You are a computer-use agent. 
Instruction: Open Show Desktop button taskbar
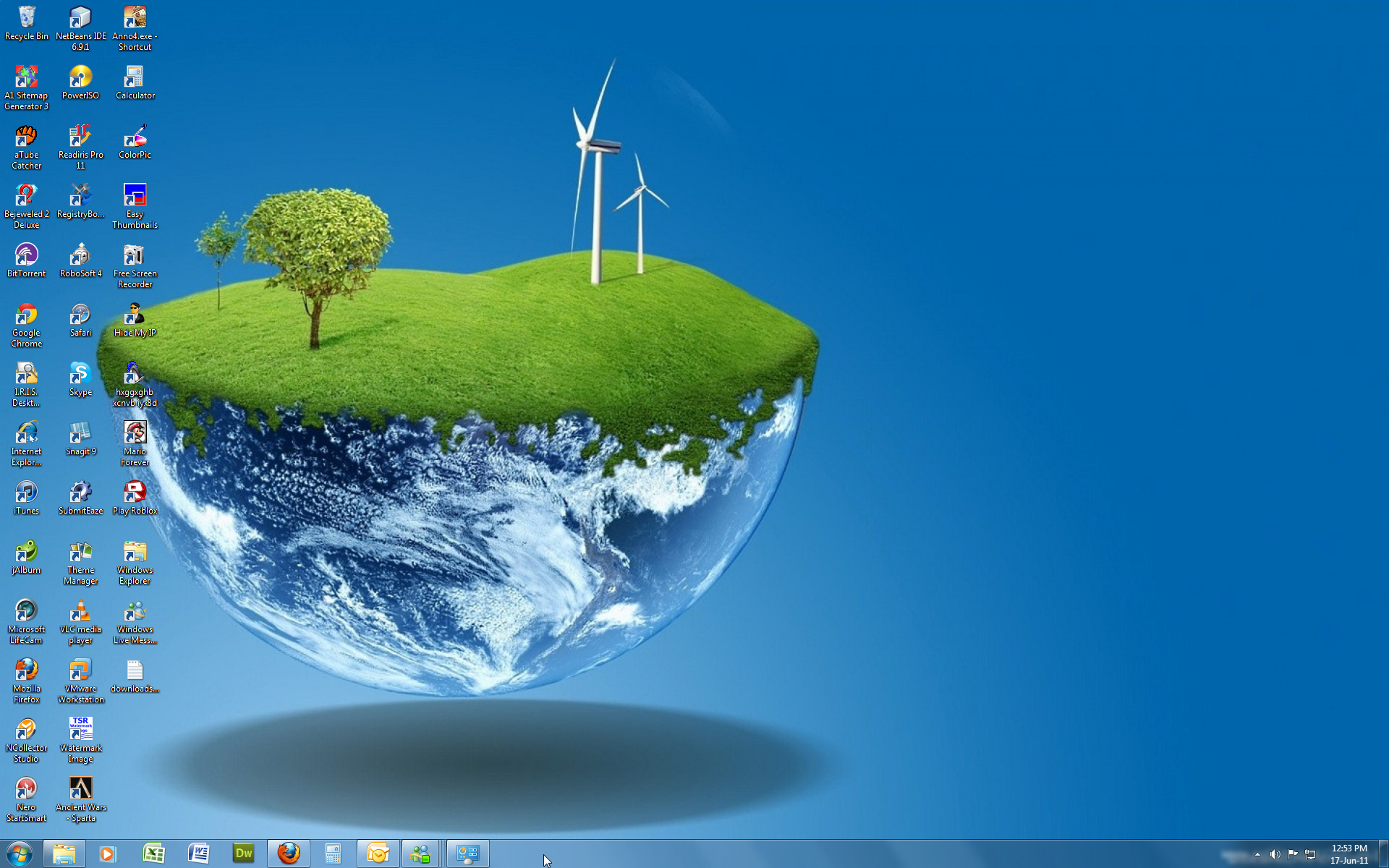[1384, 854]
